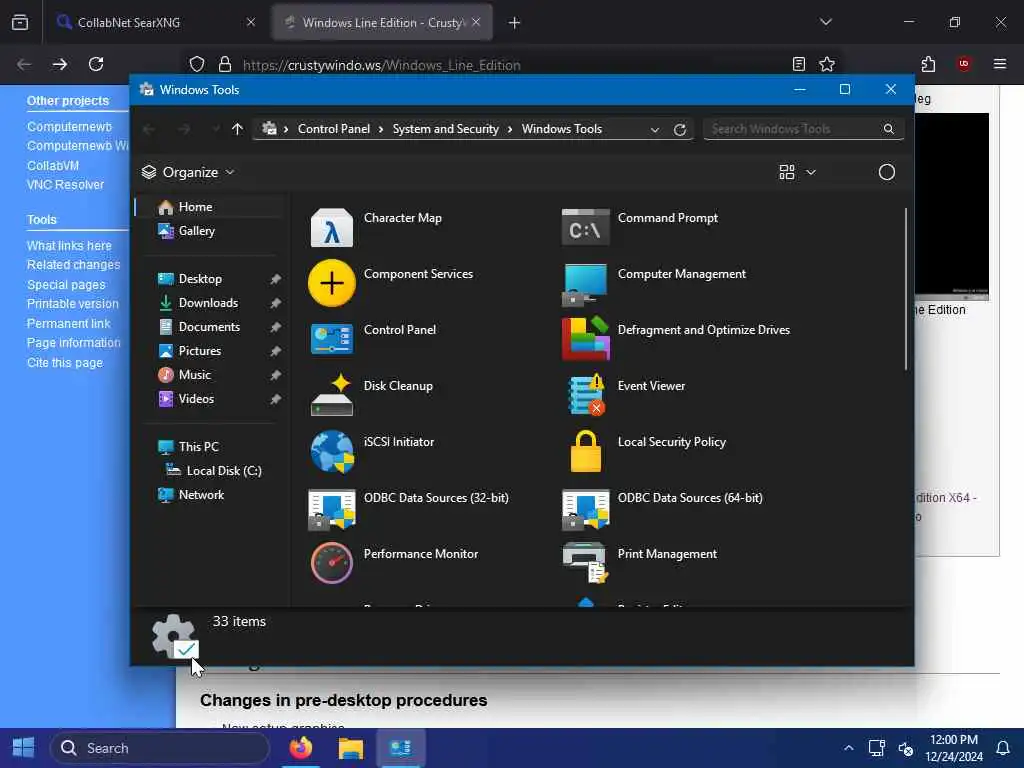The height and width of the screenshot is (768, 1024).
Task: Click the Refresh icon in address bar
Action: click(x=680, y=129)
